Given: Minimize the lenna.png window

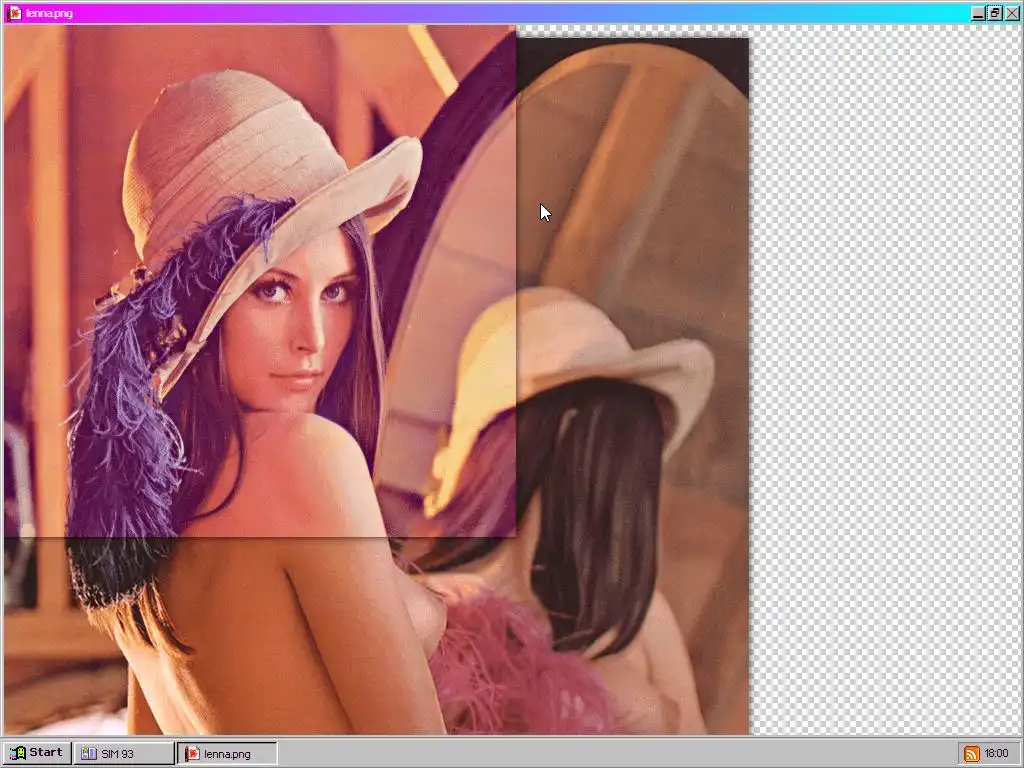Looking at the screenshot, I should tap(978, 13).
